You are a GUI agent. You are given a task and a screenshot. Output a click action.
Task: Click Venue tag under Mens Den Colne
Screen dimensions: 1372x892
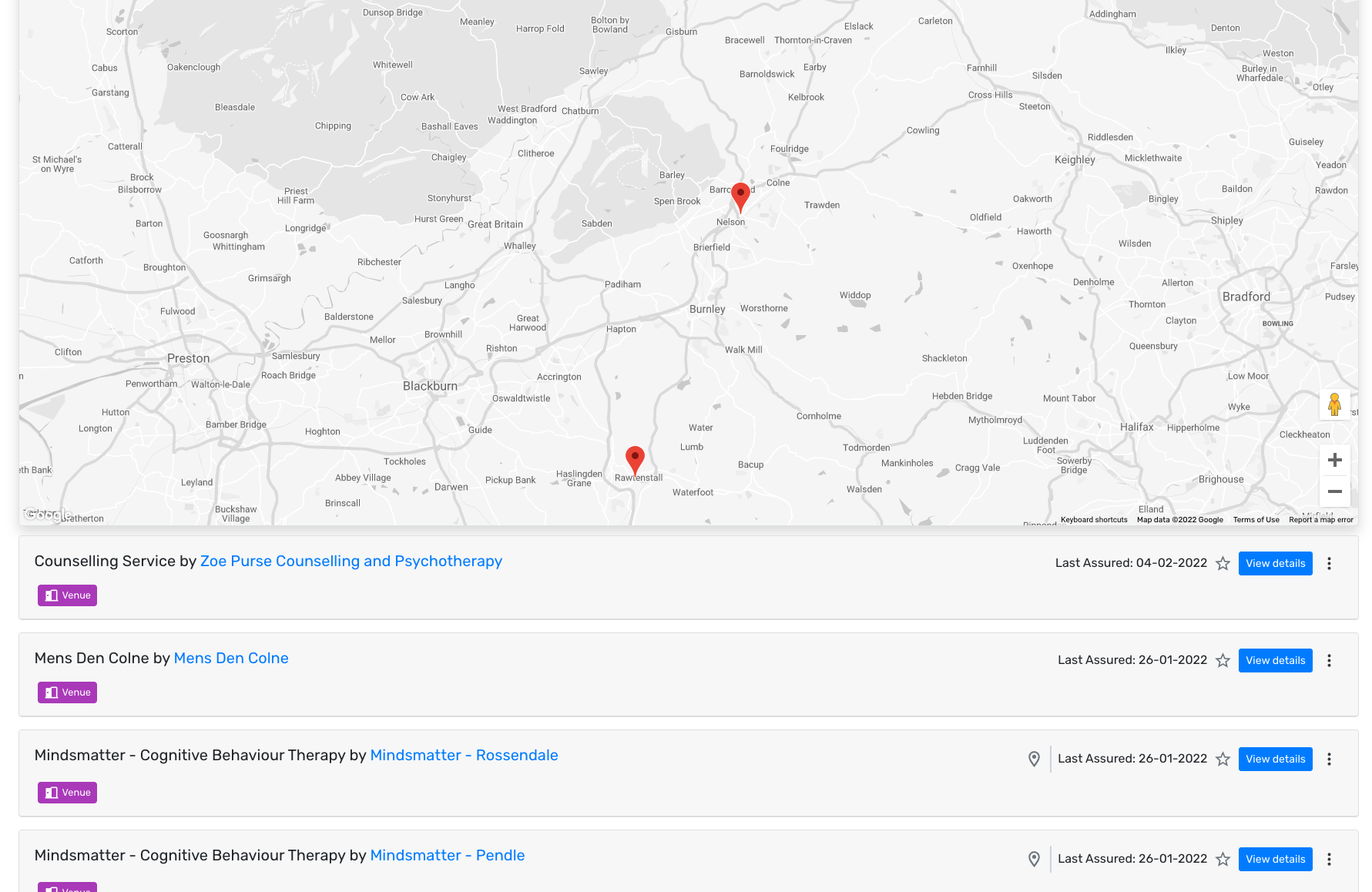pyautogui.click(x=67, y=692)
